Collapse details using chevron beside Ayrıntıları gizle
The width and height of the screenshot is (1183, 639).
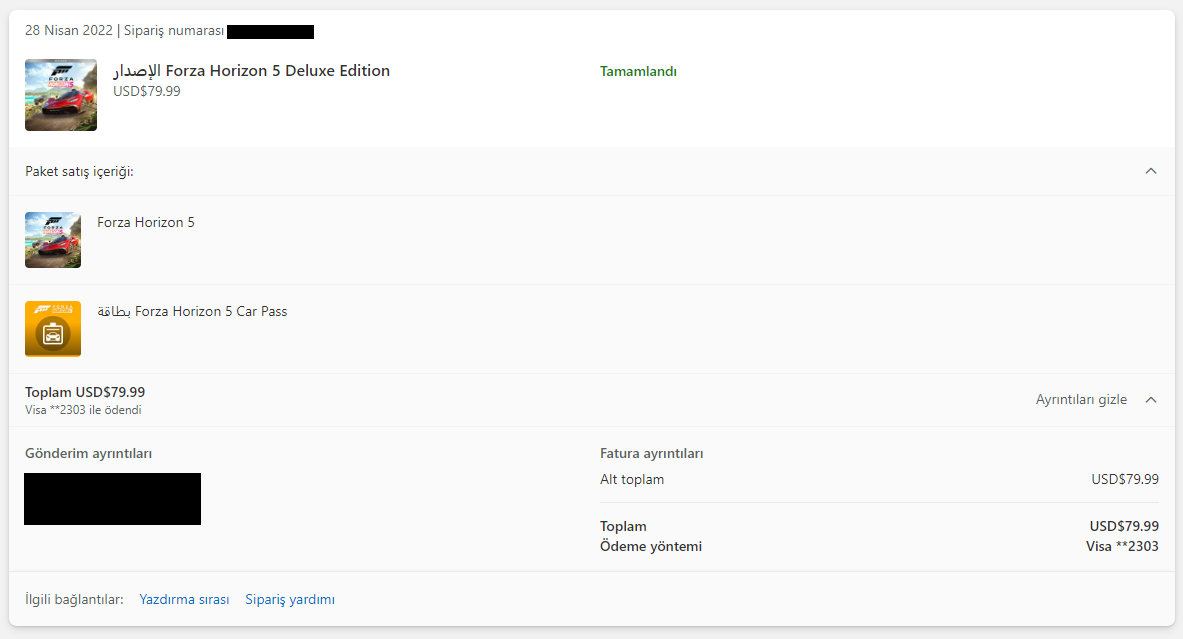[x=1151, y=400]
